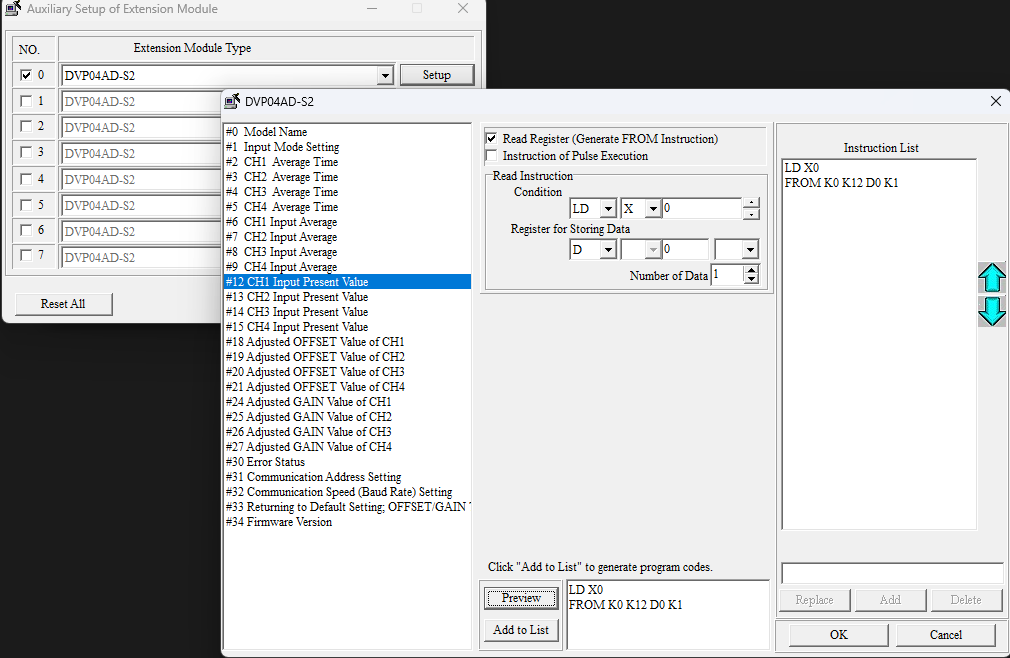Close the DVP04AD-S2 dialog window
1010x658 pixels.
tap(995, 101)
